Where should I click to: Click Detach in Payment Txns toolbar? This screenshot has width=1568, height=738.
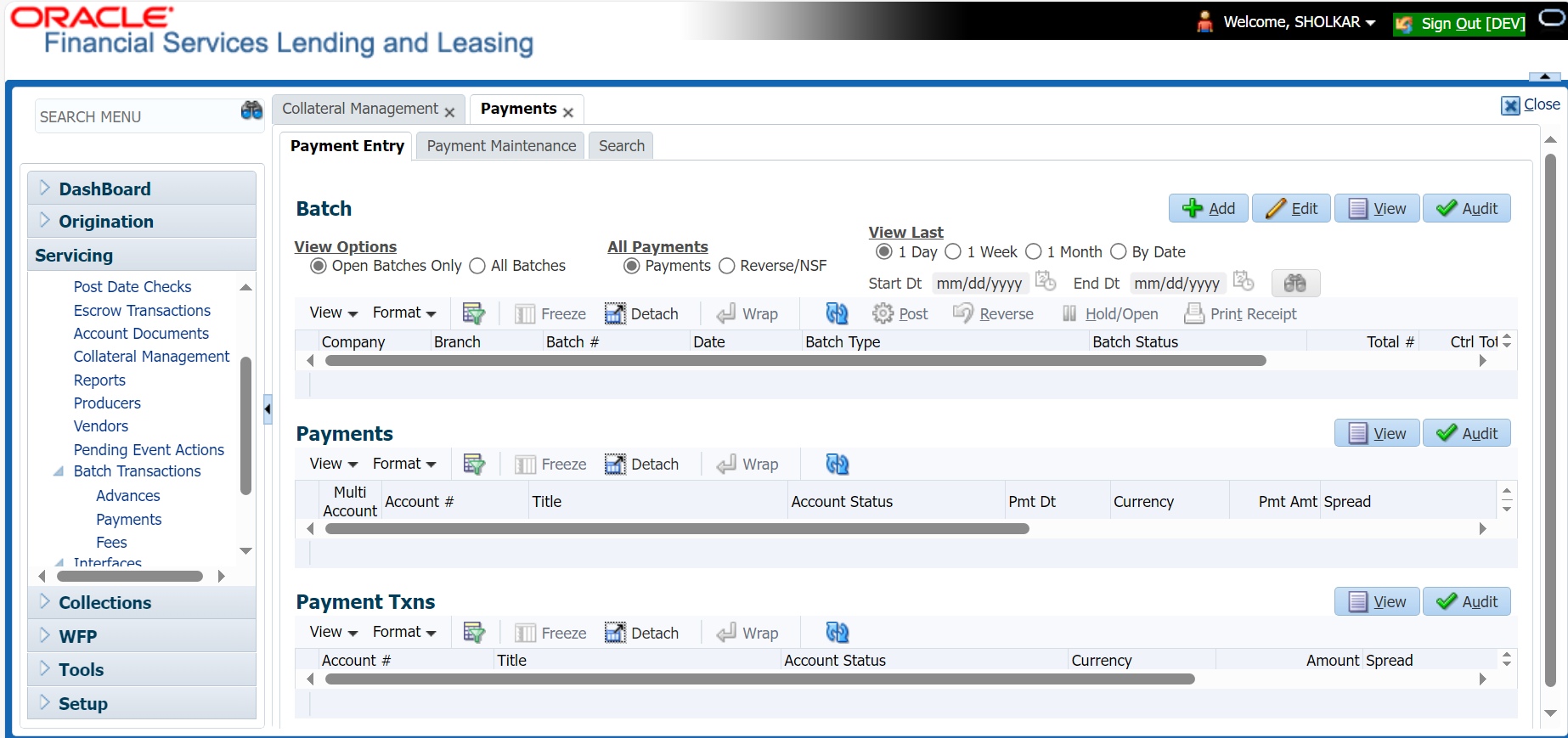pos(641,634)
